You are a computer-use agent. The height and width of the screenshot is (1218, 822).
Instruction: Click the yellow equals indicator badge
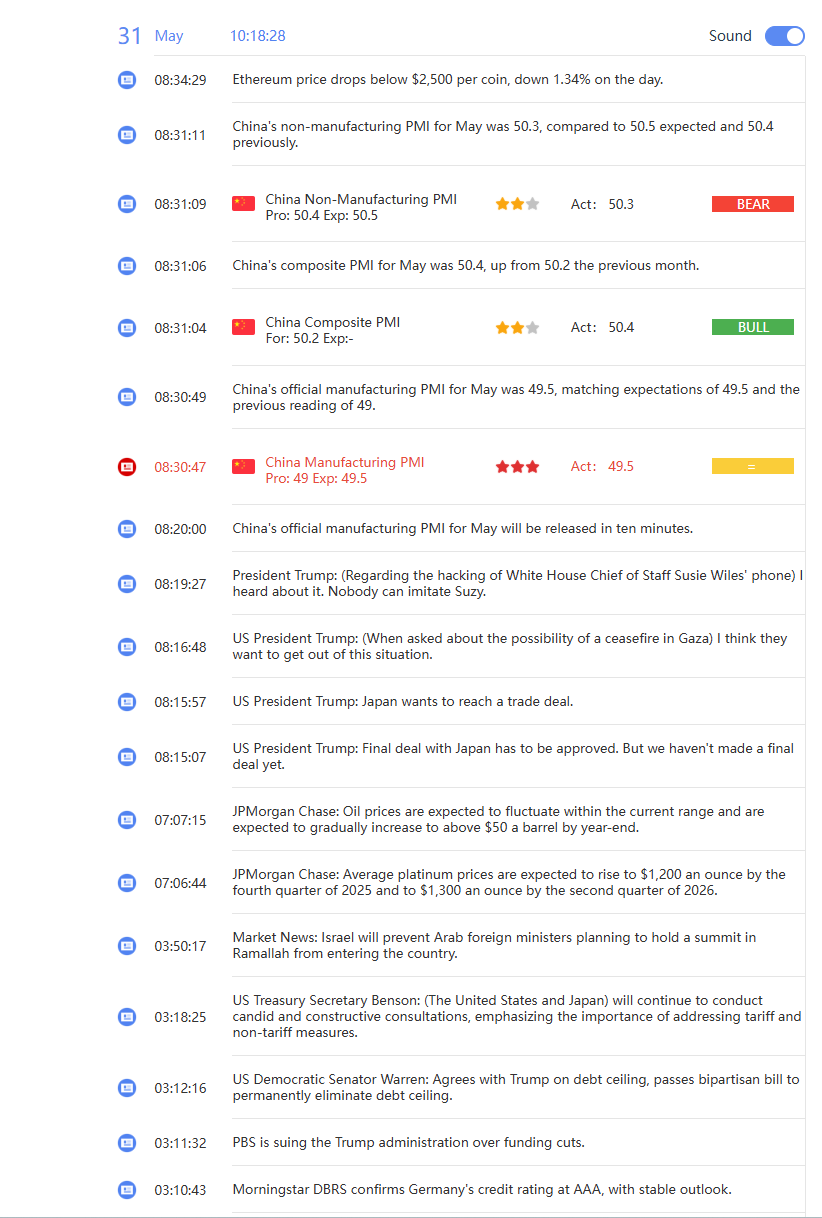tap(753, 466)
